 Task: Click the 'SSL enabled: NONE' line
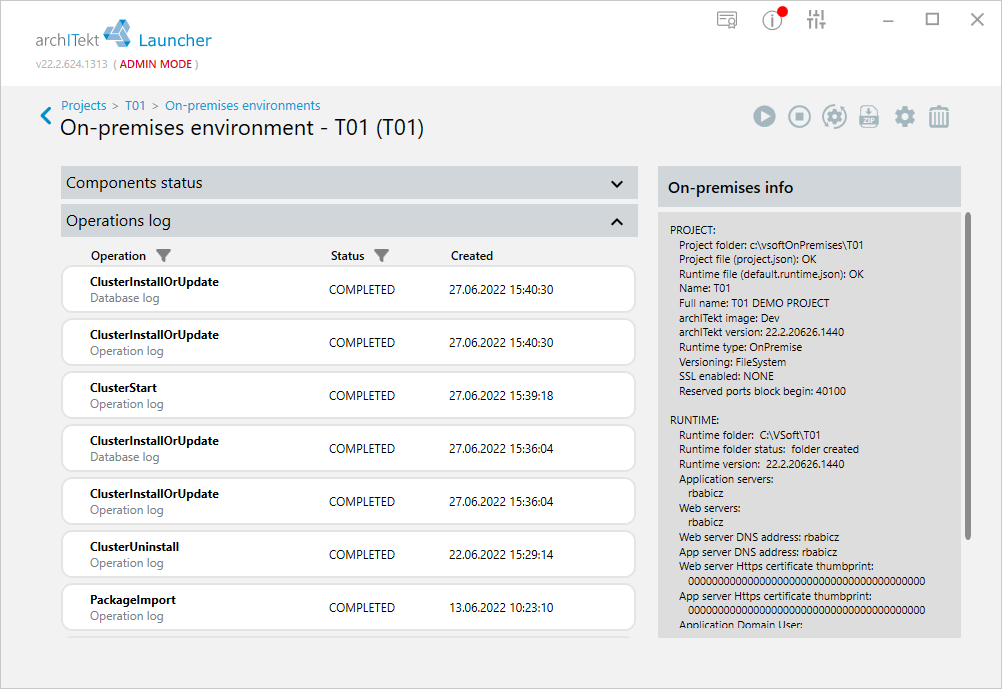(727, 376)
